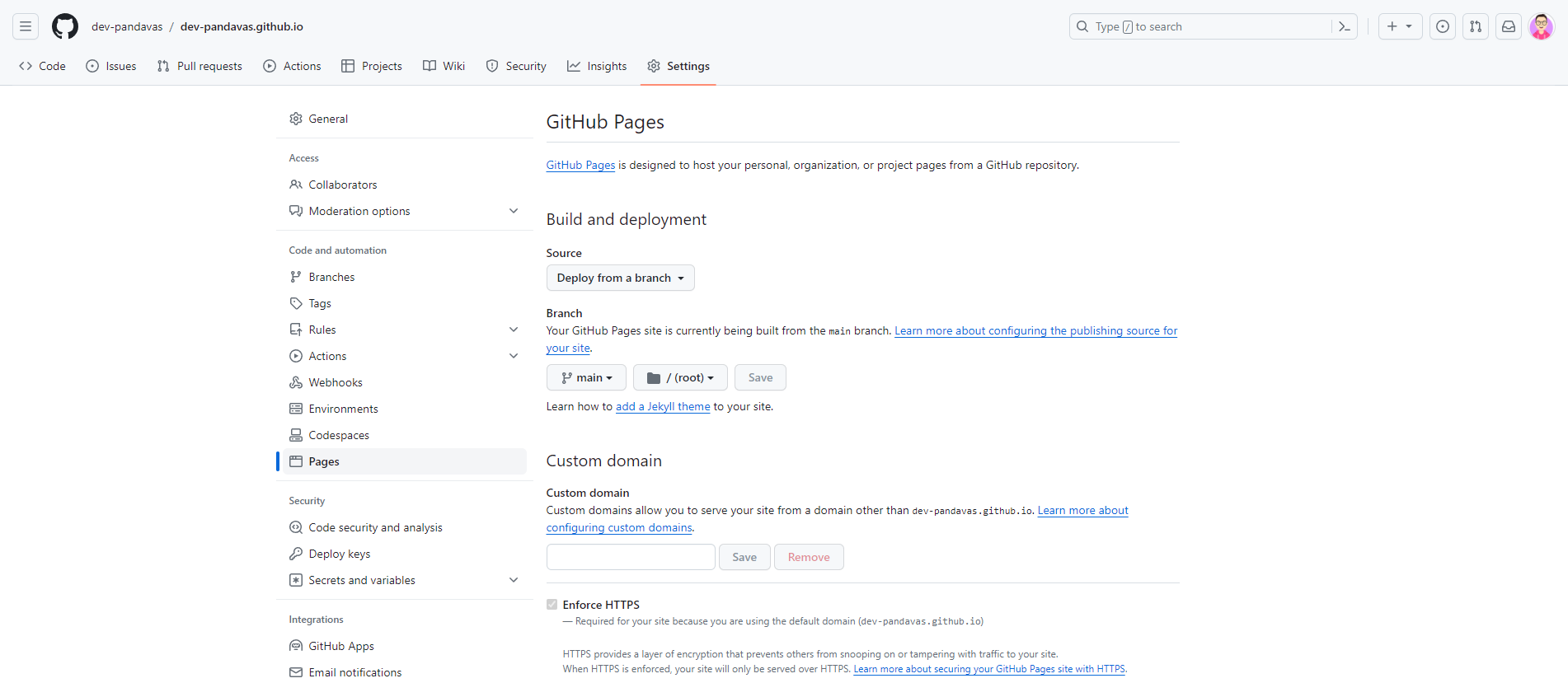Open the notifications inbox icon
The width and height of the screenshot is (1568, 697).
pyautogui.click(x=1509, y=26)
